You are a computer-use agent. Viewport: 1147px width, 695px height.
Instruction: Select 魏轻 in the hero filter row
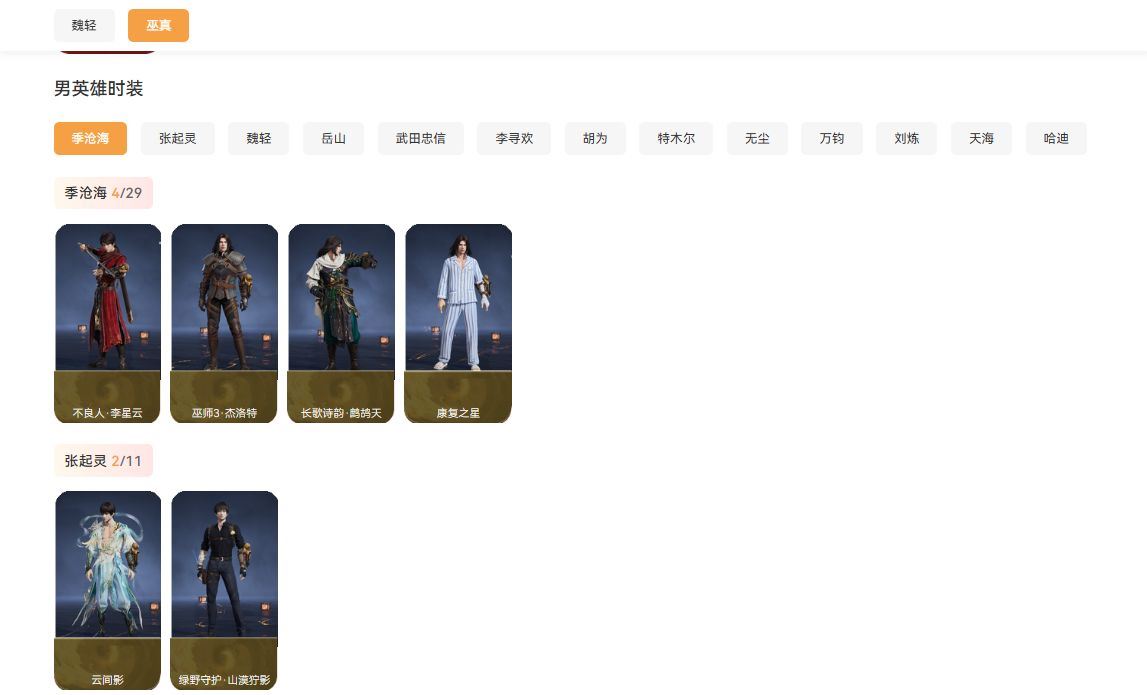tap(259, 138)
